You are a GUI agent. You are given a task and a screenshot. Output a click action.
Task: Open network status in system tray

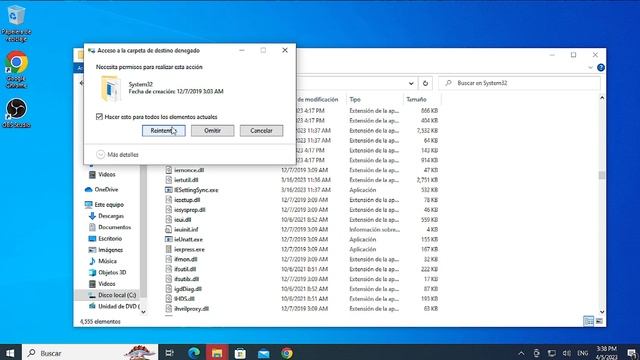tap(552, 353)
